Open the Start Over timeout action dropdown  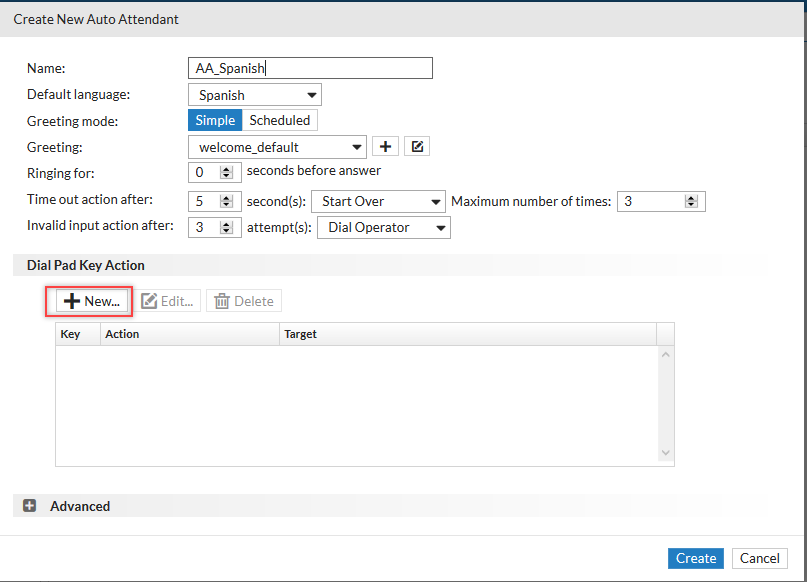point(378,201)
